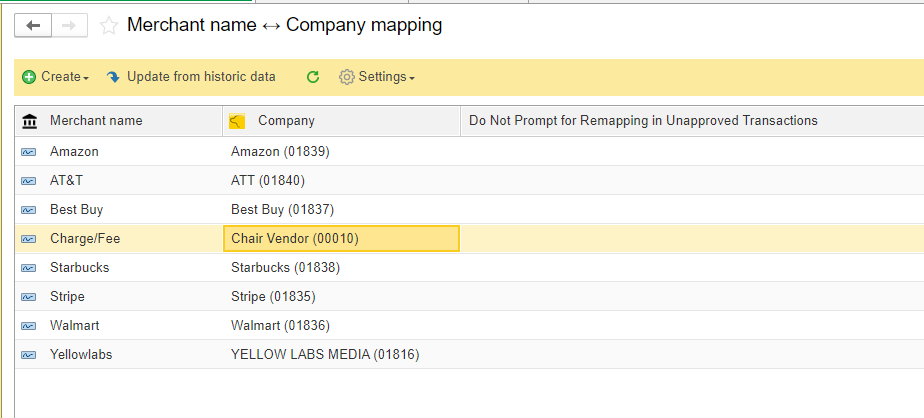This screenshot has height=418, width=924.
Task: Click company cell Walmart (01836)
Action: pyautogui.click(x=341, y=325)
